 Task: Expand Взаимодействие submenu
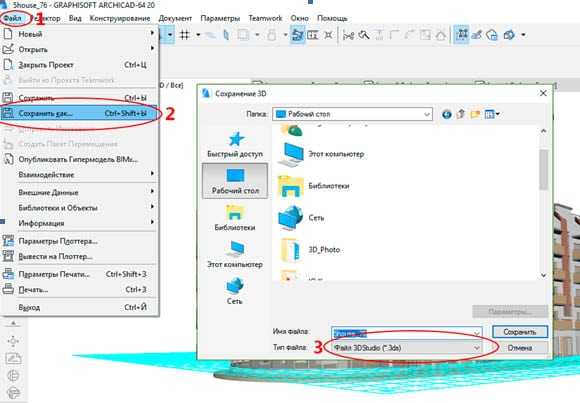click(x=79, y=174)
